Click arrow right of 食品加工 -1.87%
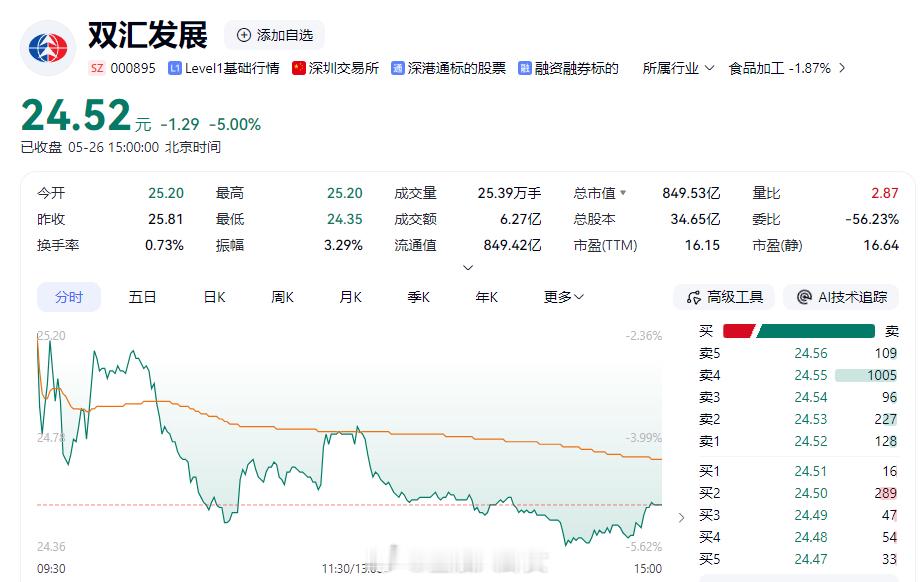 (x=842, y=68)
